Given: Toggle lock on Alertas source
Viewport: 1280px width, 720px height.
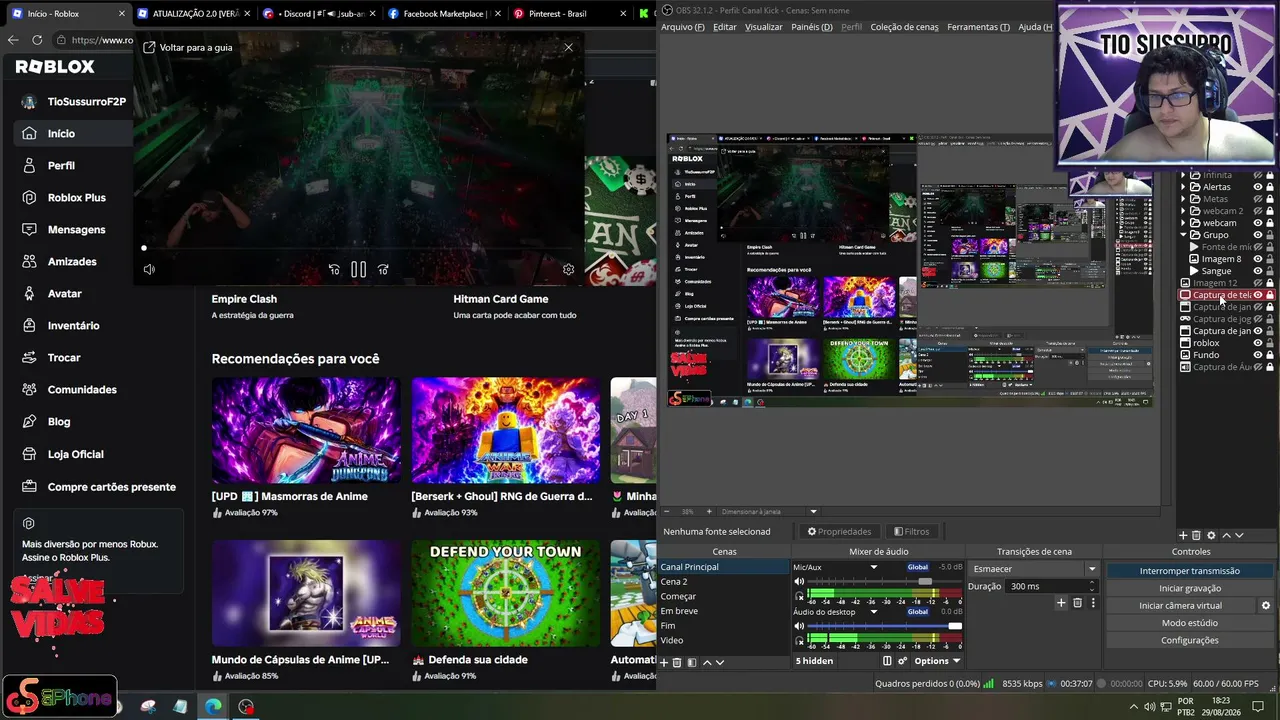Looking at the screenshot, I should [1270, 187].
